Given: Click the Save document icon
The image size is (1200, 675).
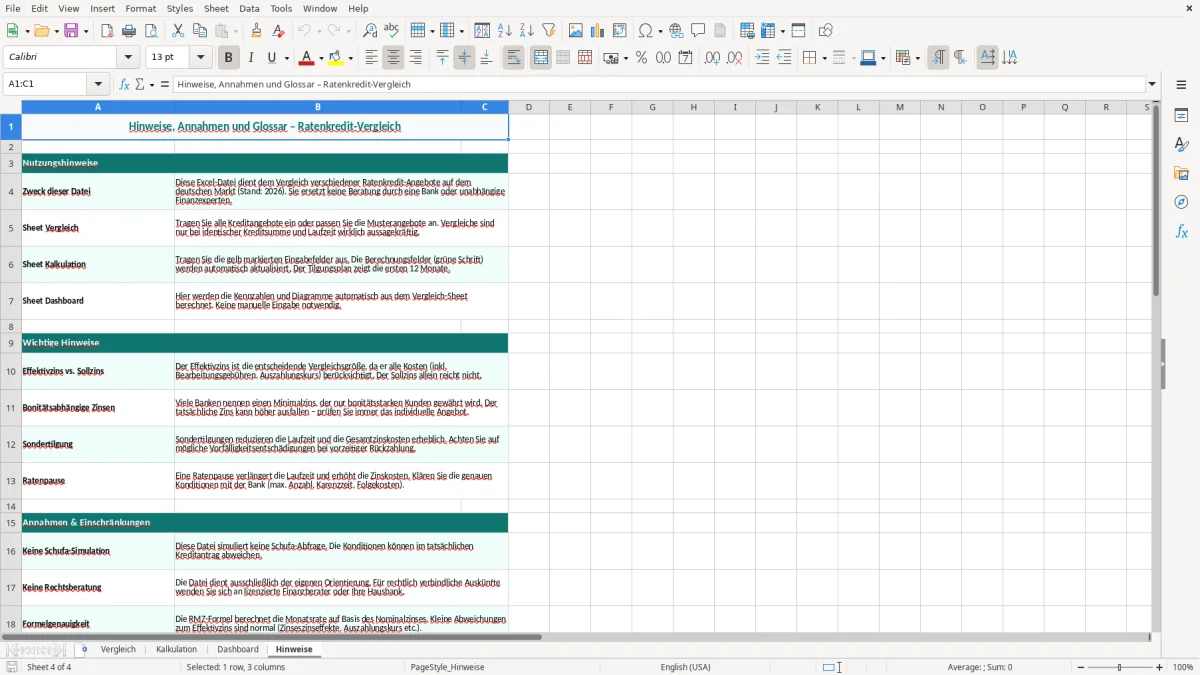Looking at the screenshot, I should tap(71, 31).
